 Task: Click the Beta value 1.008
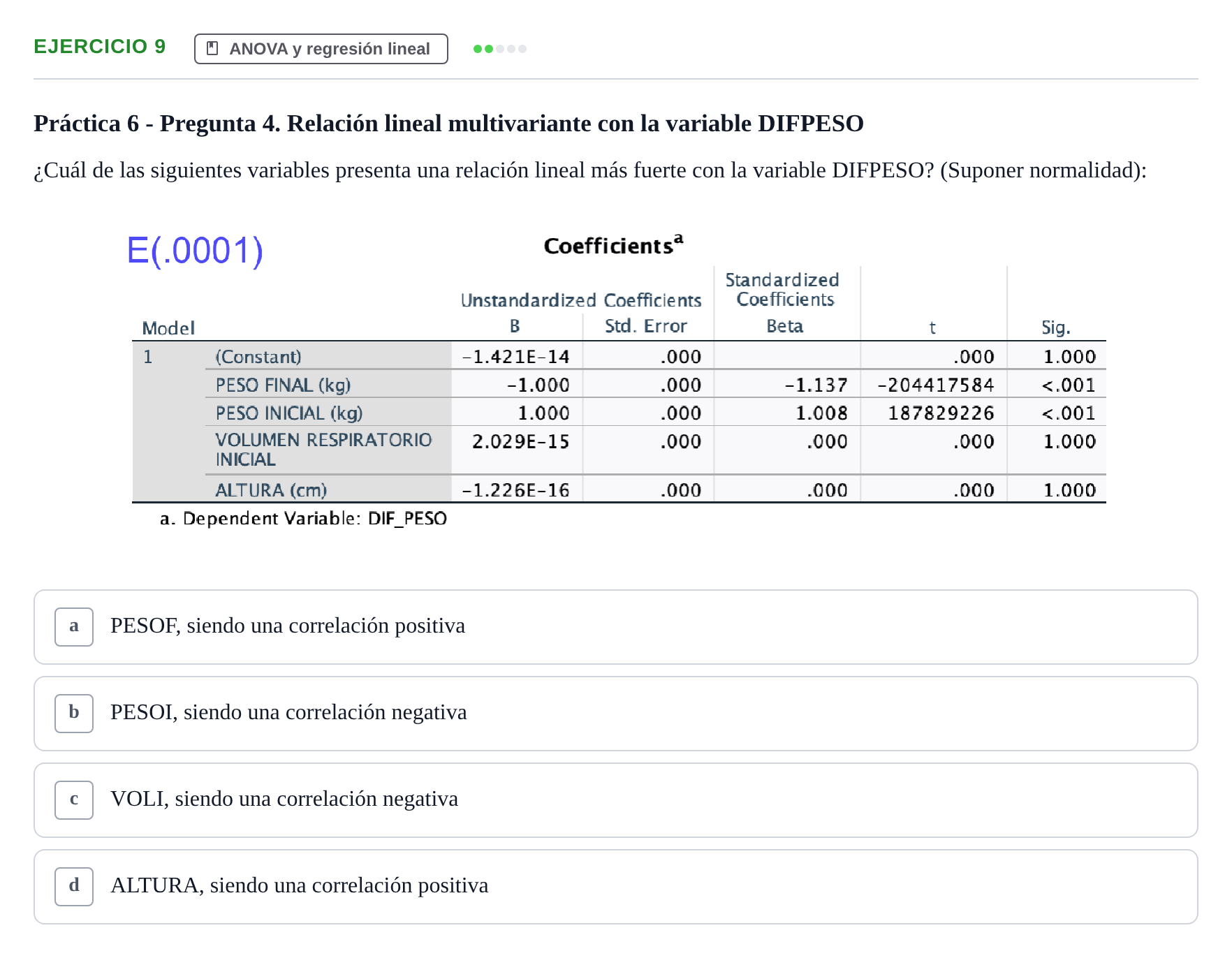[821, 413]
